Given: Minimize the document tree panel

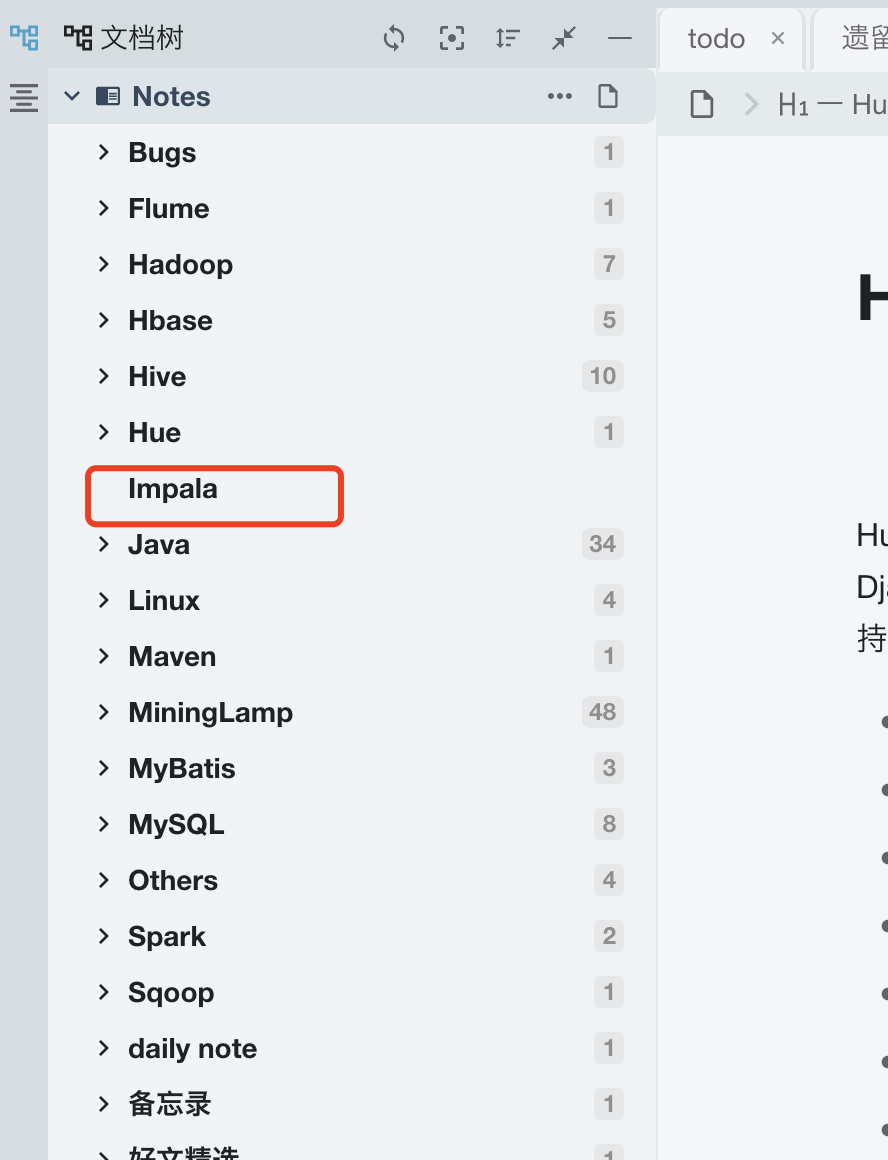Looking at the screenshot, I should (620, 39).
